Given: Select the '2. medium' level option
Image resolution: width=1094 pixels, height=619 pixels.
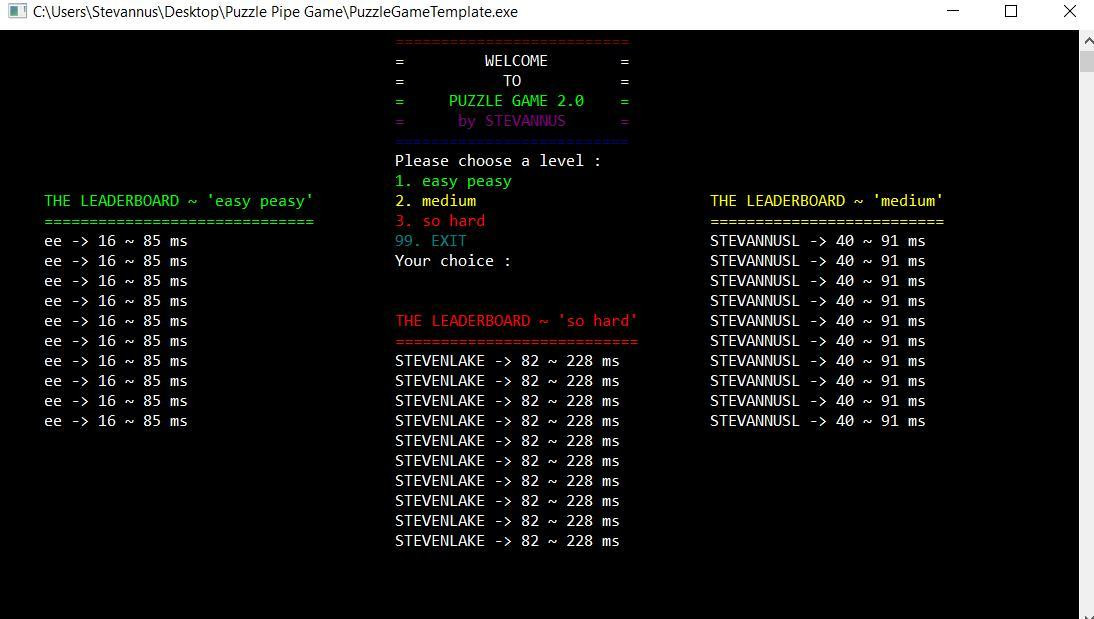Looking at the screenshot, I should (x=435, y=201).
